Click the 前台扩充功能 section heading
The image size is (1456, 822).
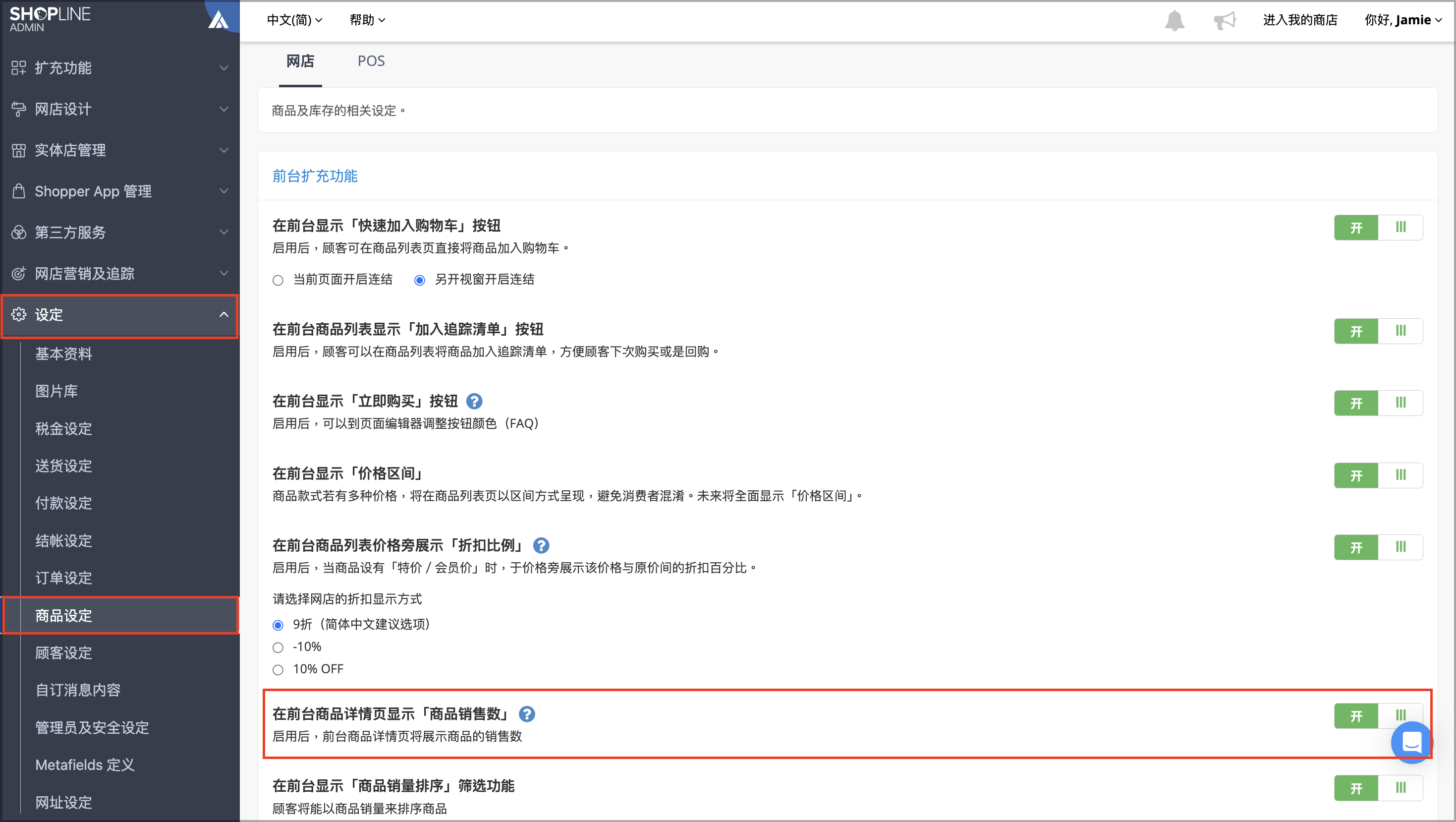point(315,176)
